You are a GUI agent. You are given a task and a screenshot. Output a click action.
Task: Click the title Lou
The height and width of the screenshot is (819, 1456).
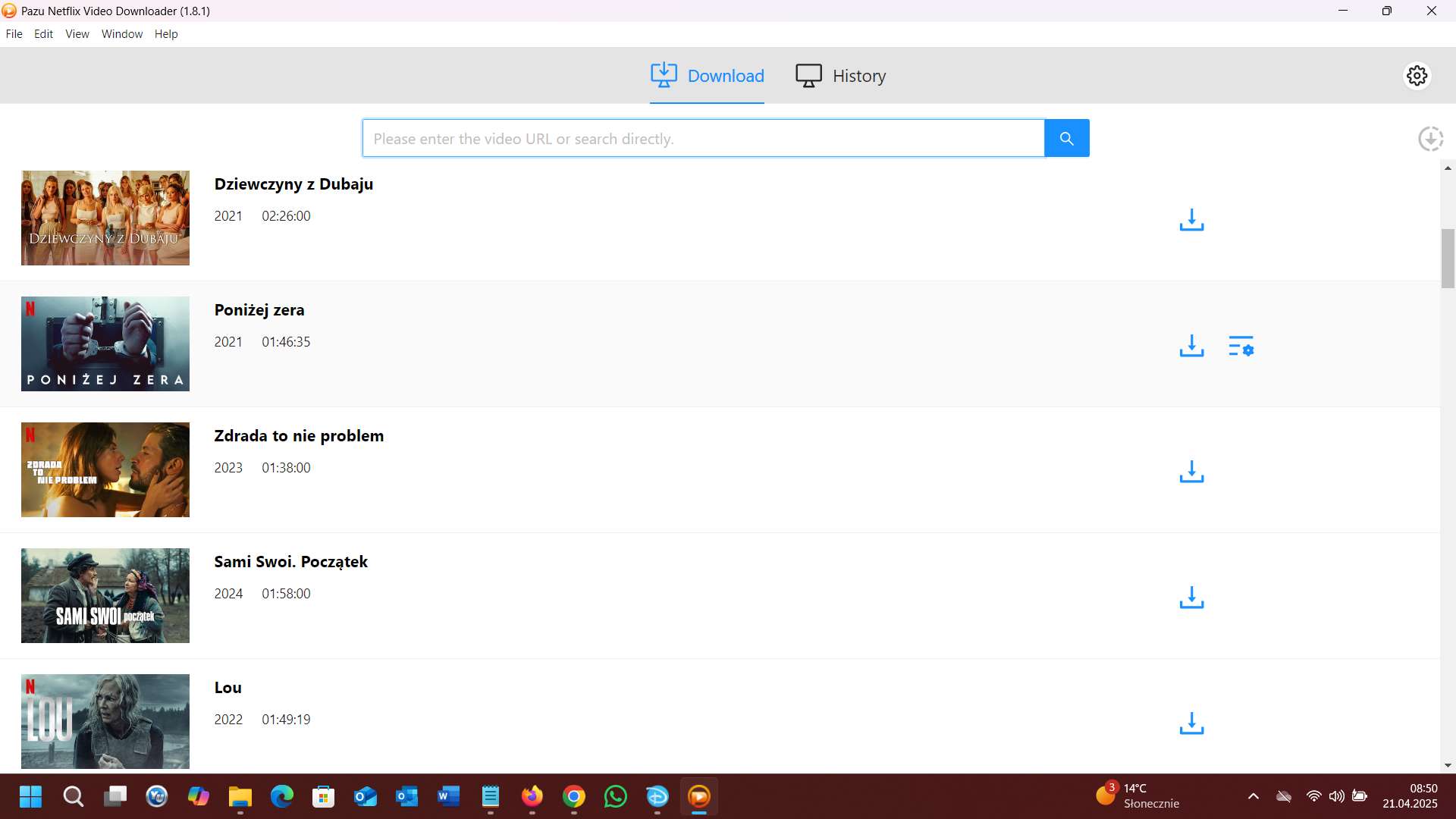pyautogui.click(x=227, y=688)
